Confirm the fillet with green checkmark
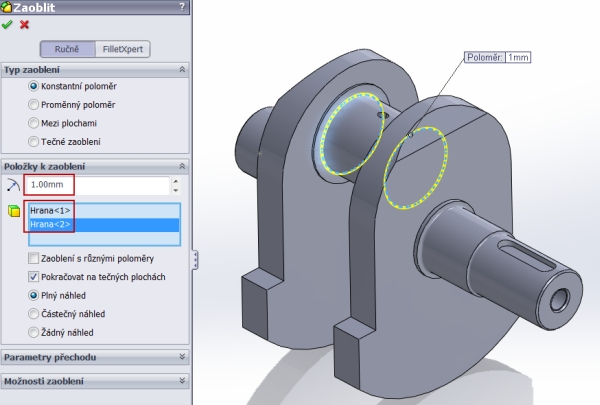The width and height of the screenshot is (600, 405). 7,25
